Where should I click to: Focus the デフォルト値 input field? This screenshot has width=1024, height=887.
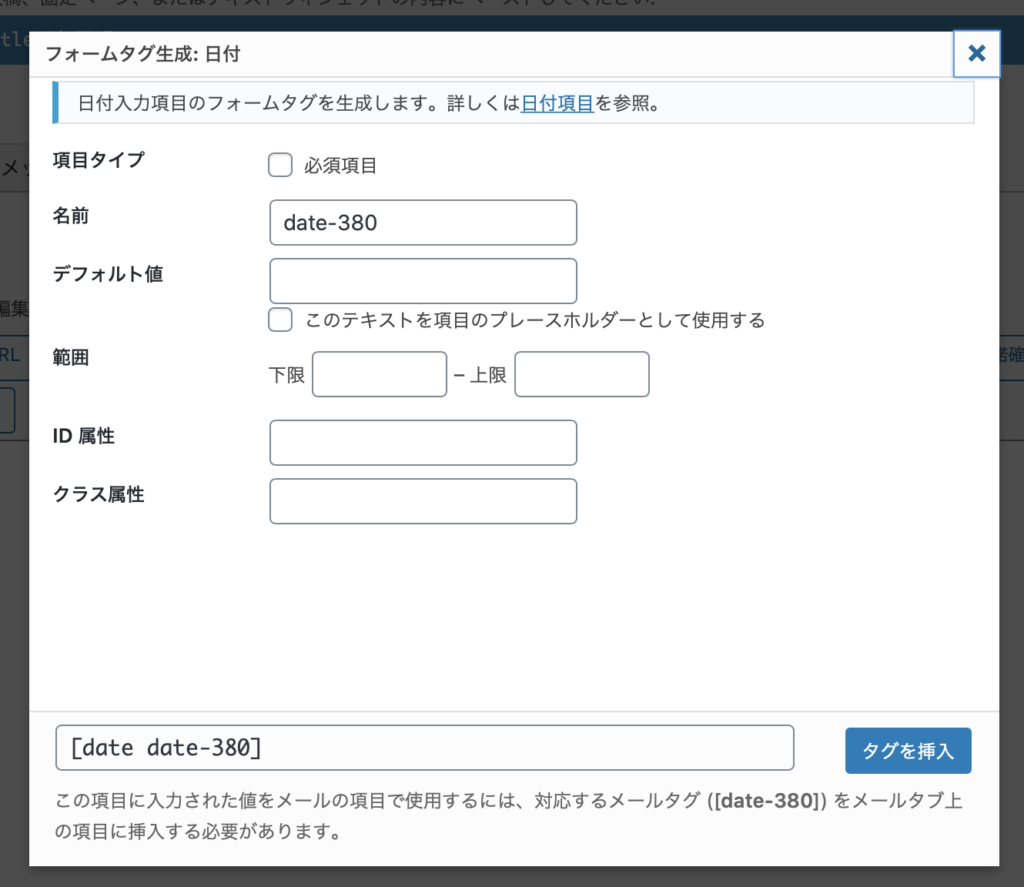[422, 281]
